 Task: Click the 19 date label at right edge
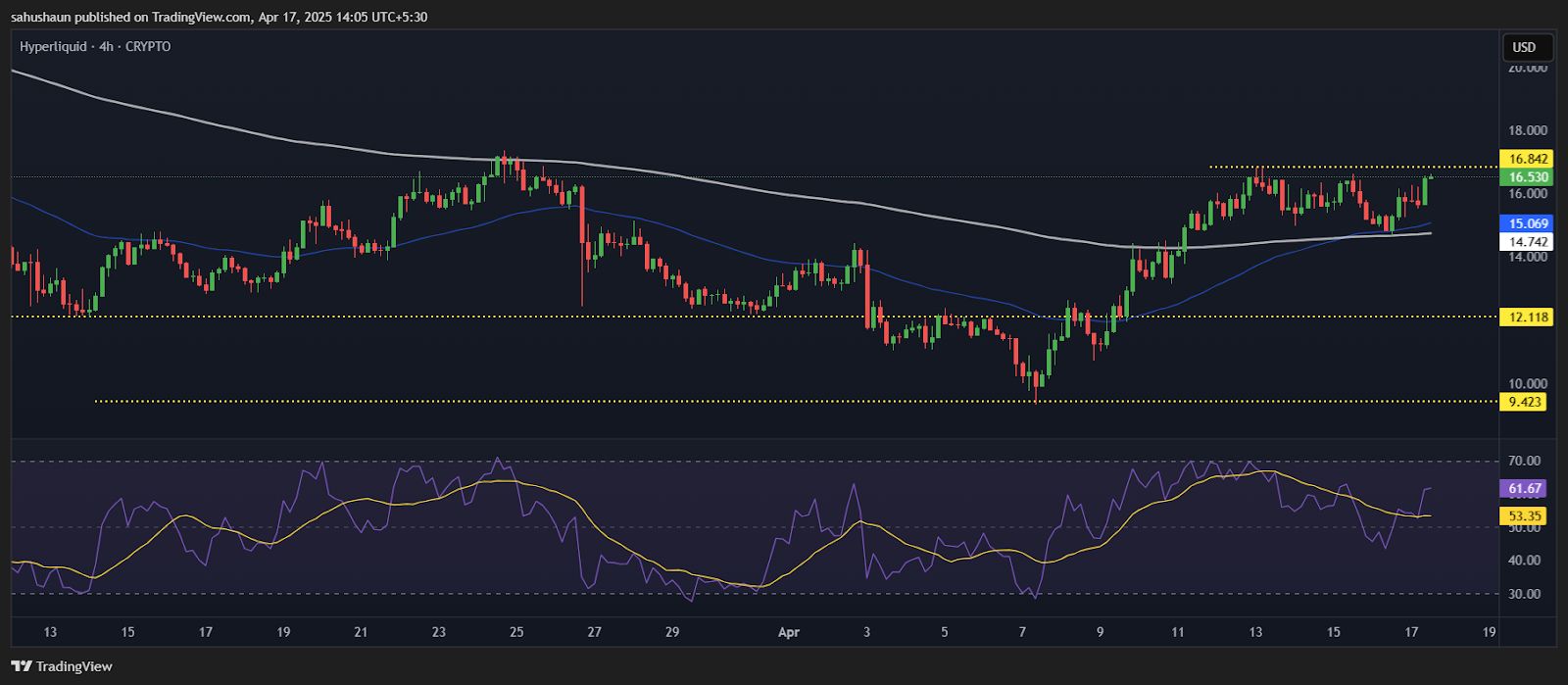coord(1489,632)
